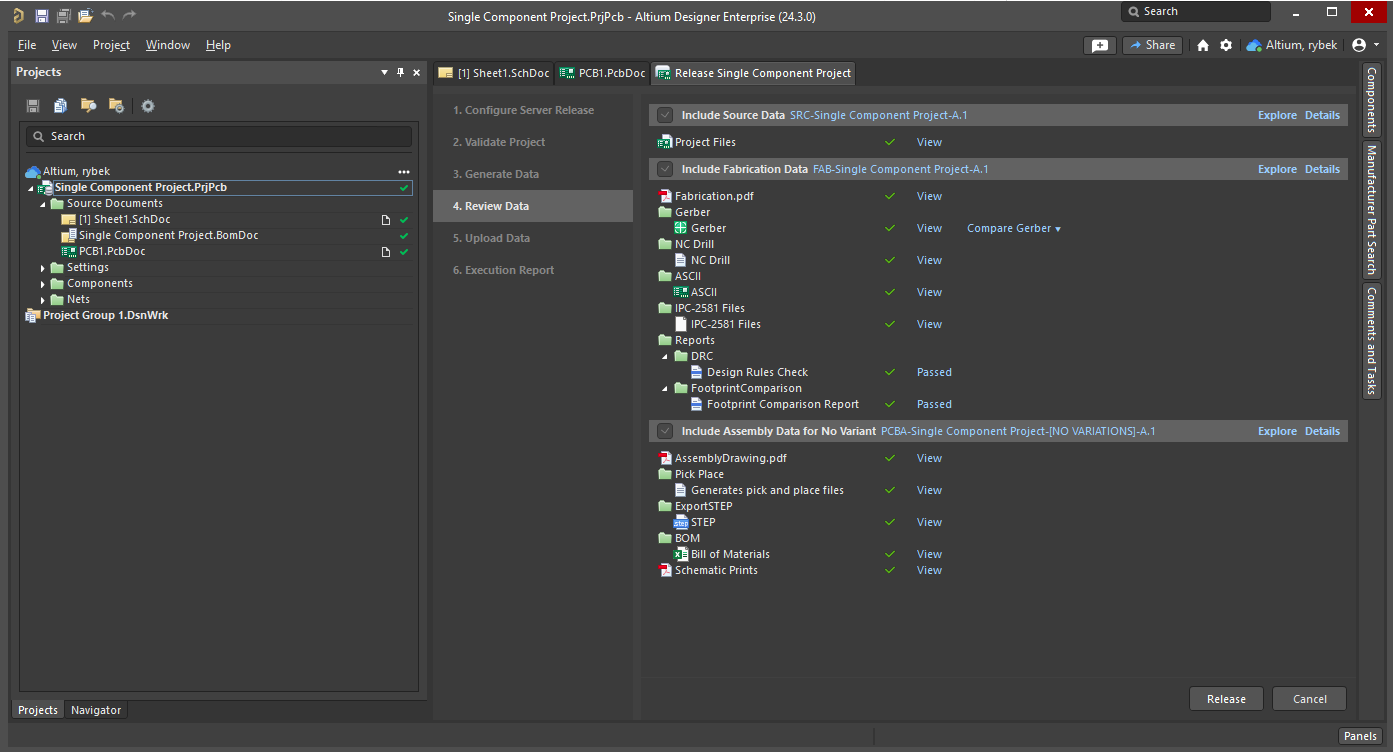
Task: Click the Release button
Action: tap(1226, 699)
